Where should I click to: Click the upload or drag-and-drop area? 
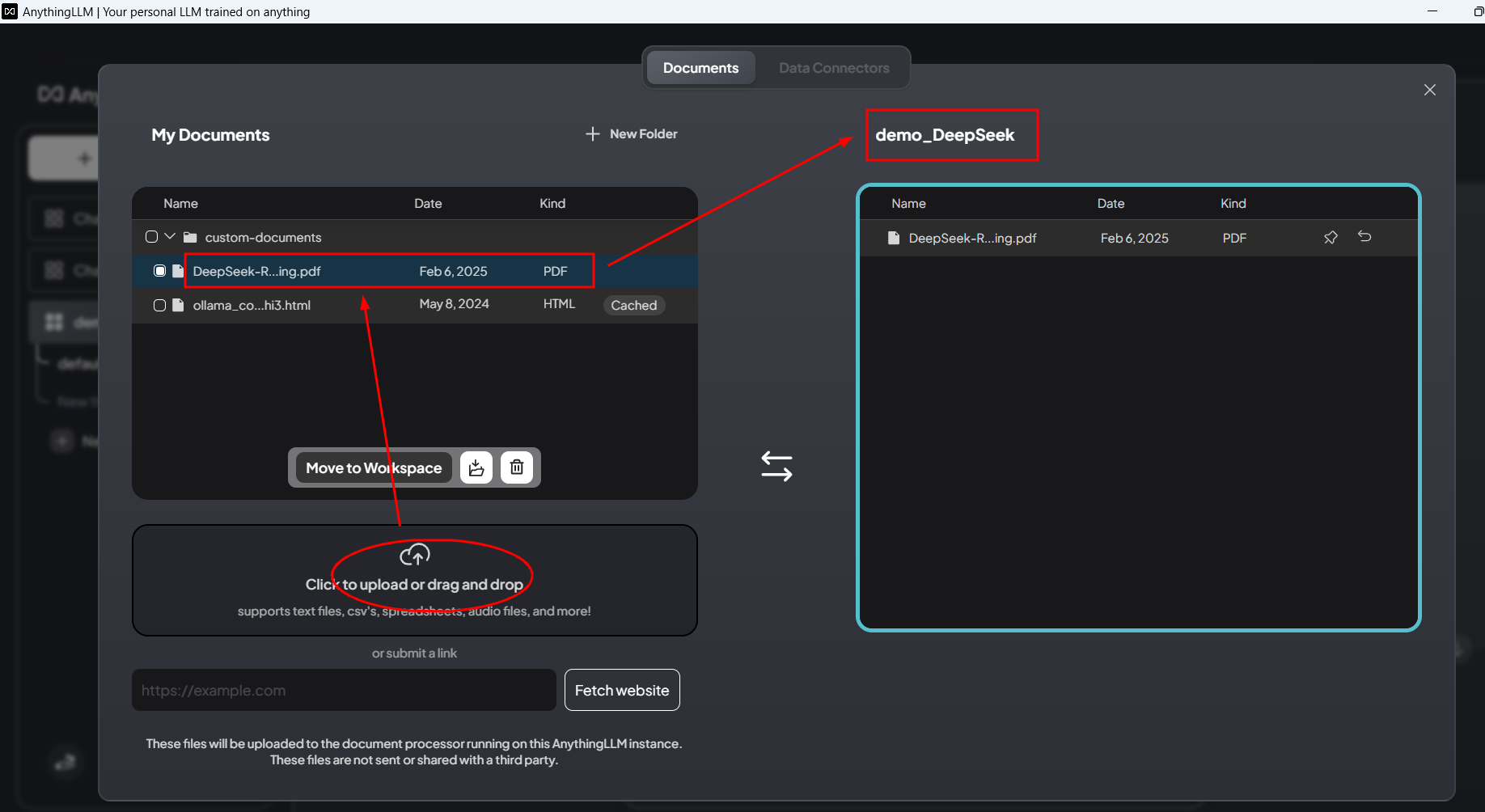click(x=414, y=580)
